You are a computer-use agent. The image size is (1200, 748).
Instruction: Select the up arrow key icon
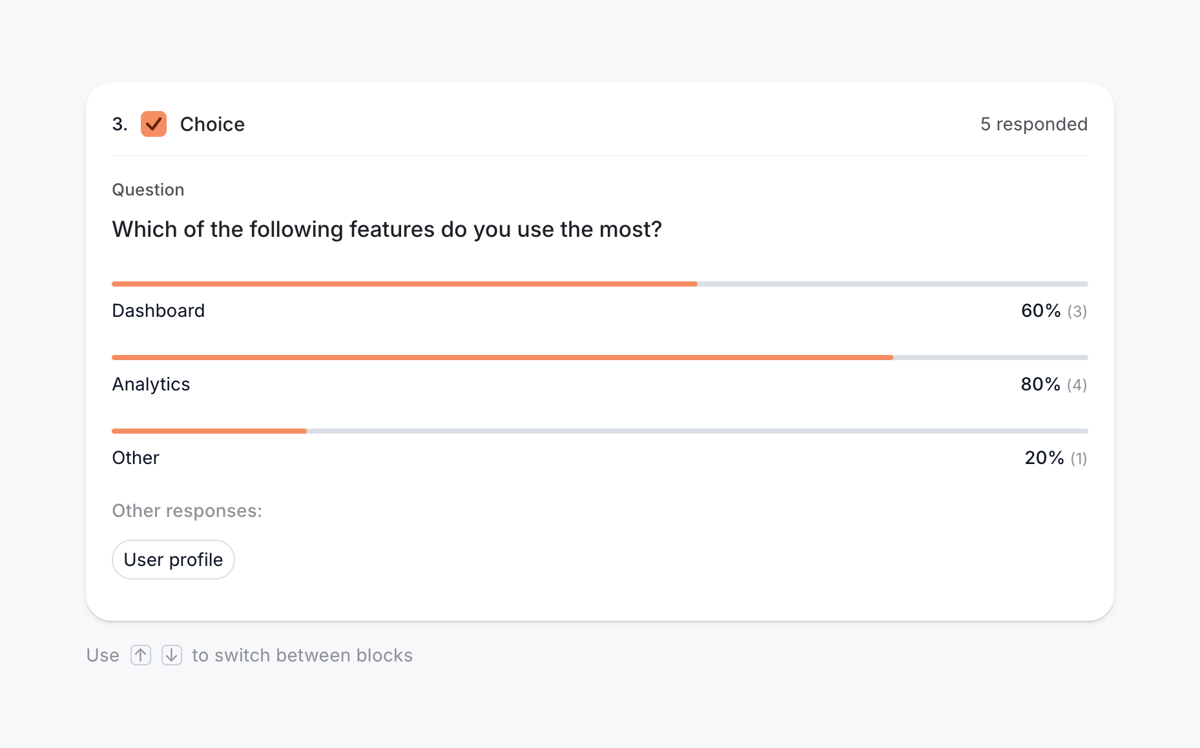(140, 654)
